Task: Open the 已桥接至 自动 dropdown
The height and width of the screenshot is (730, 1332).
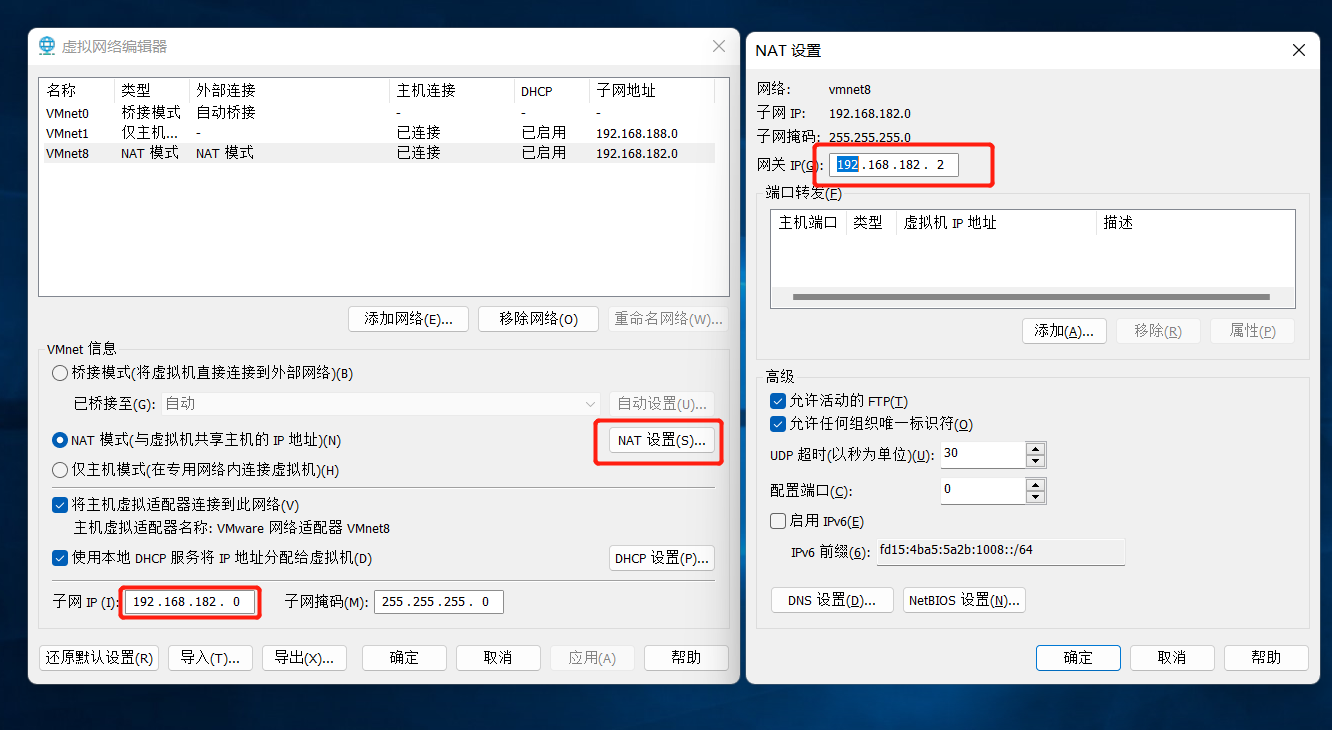Action: (381, 404)
